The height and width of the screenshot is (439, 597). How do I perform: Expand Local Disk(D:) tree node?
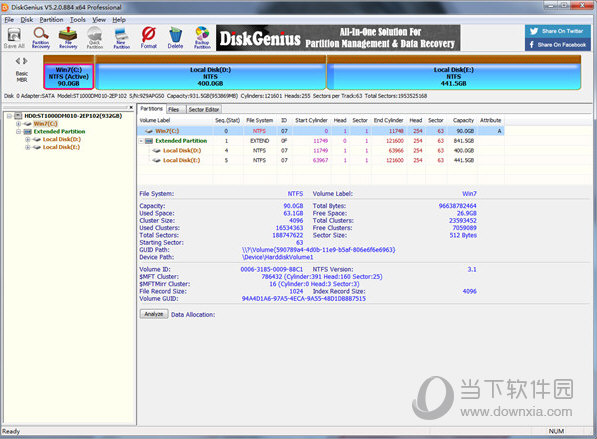pos(27,139)
